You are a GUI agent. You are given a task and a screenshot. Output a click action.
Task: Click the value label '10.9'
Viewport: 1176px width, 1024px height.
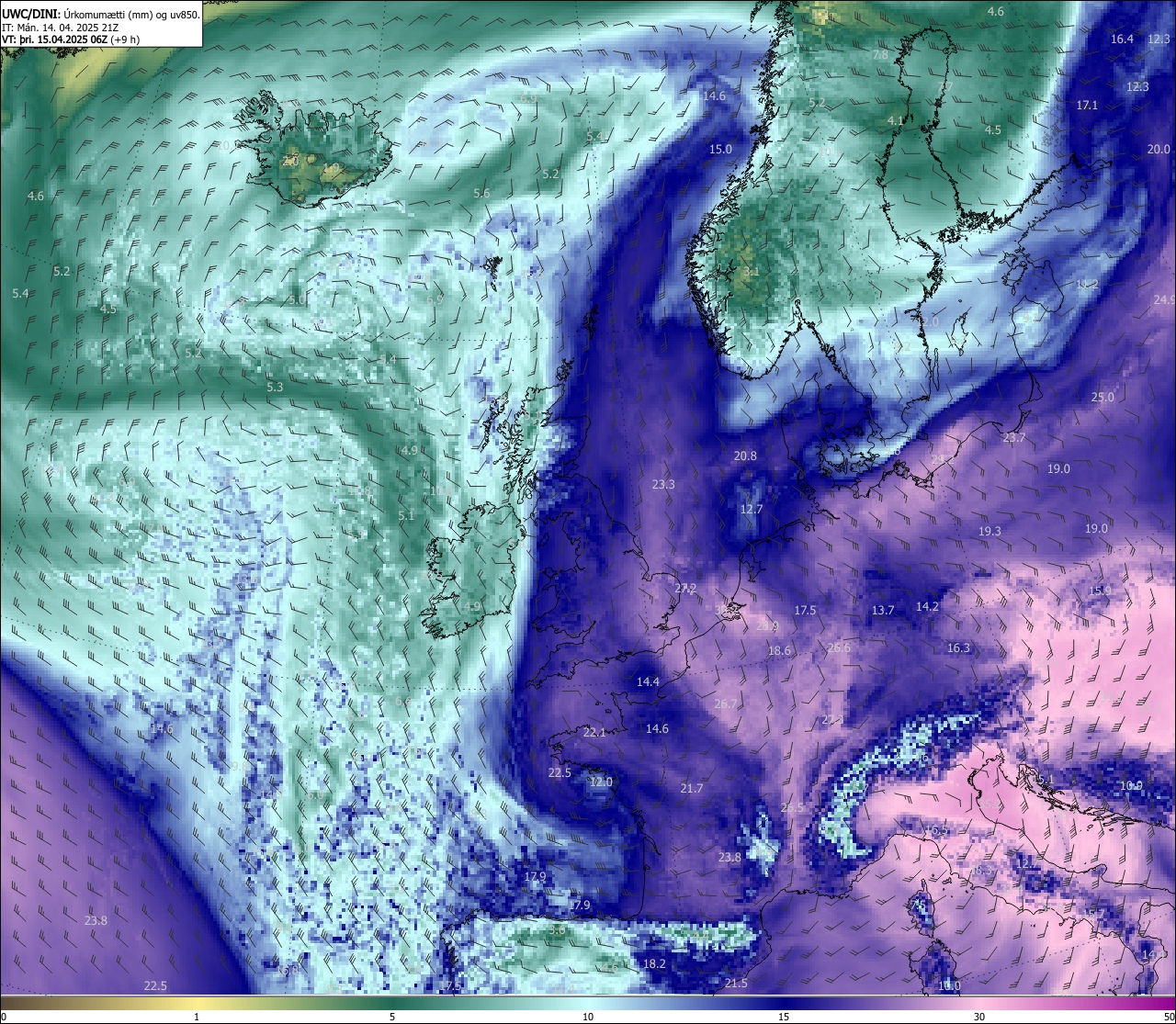click(x=1131, y=785)
